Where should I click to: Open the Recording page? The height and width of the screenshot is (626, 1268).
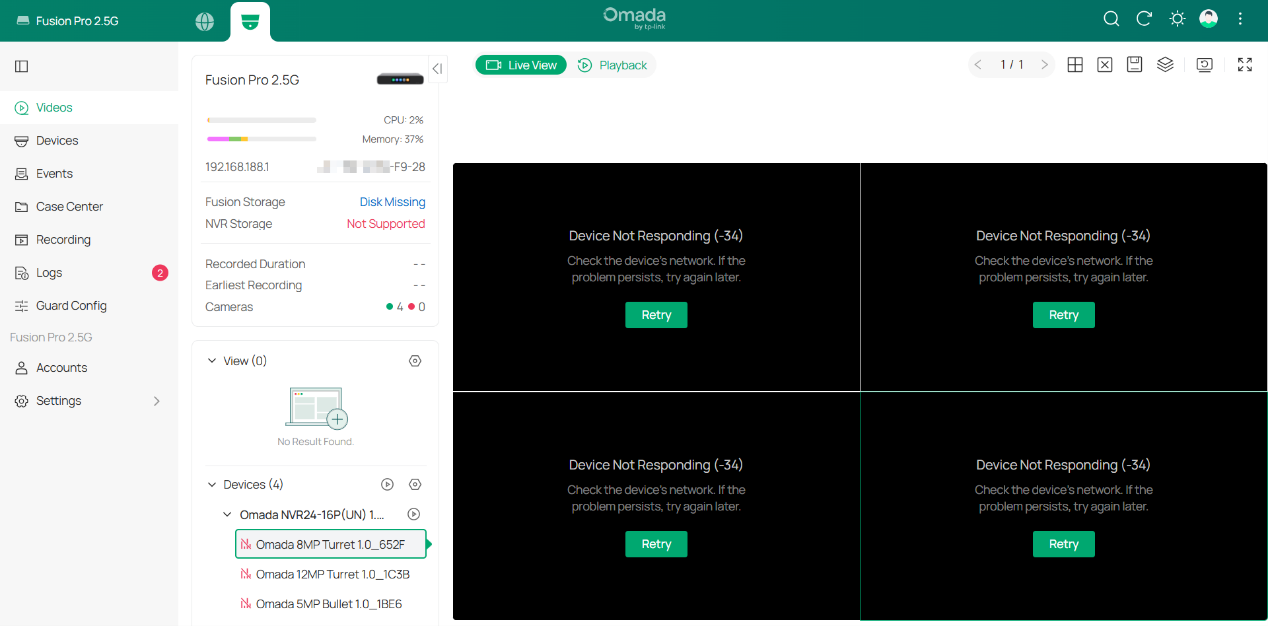89,239
